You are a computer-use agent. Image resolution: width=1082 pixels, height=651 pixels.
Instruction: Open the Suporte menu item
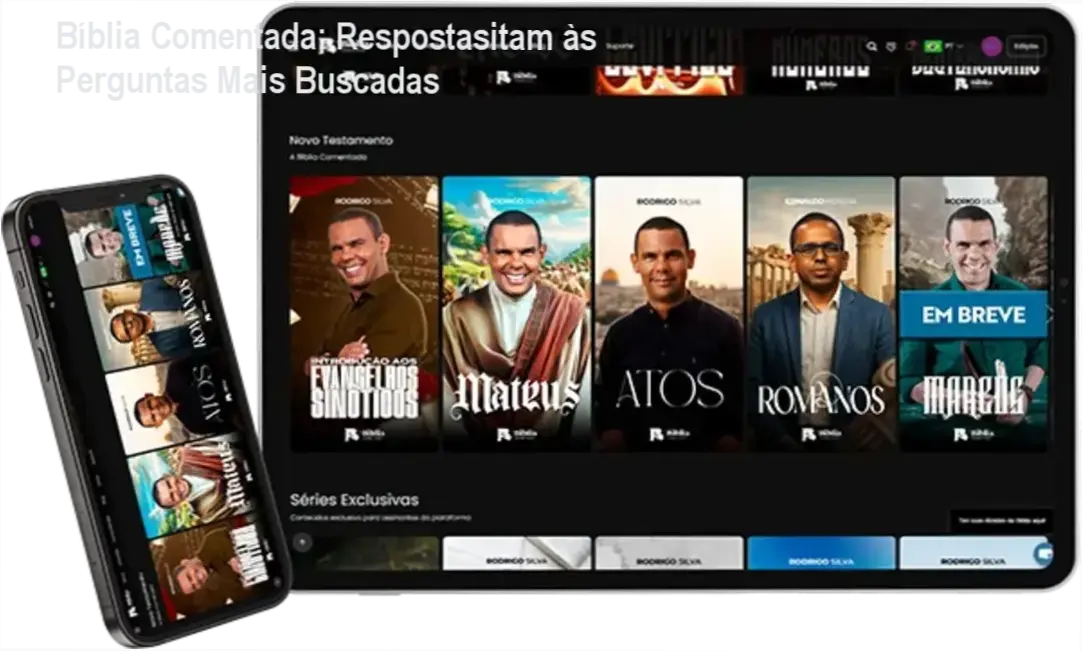pyautogui.click(x=620, y=46)
